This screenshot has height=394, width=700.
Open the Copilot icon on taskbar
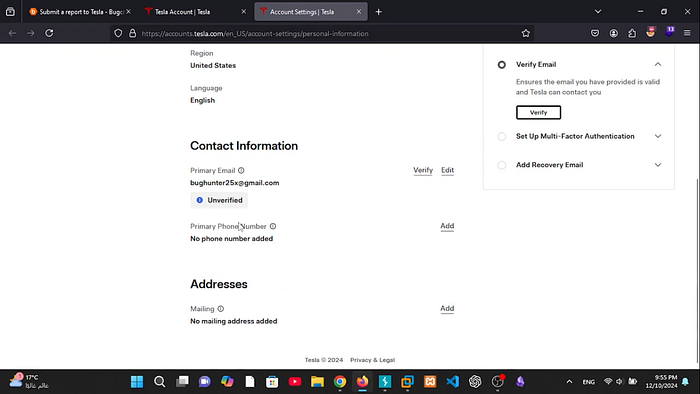pos(227,382)
